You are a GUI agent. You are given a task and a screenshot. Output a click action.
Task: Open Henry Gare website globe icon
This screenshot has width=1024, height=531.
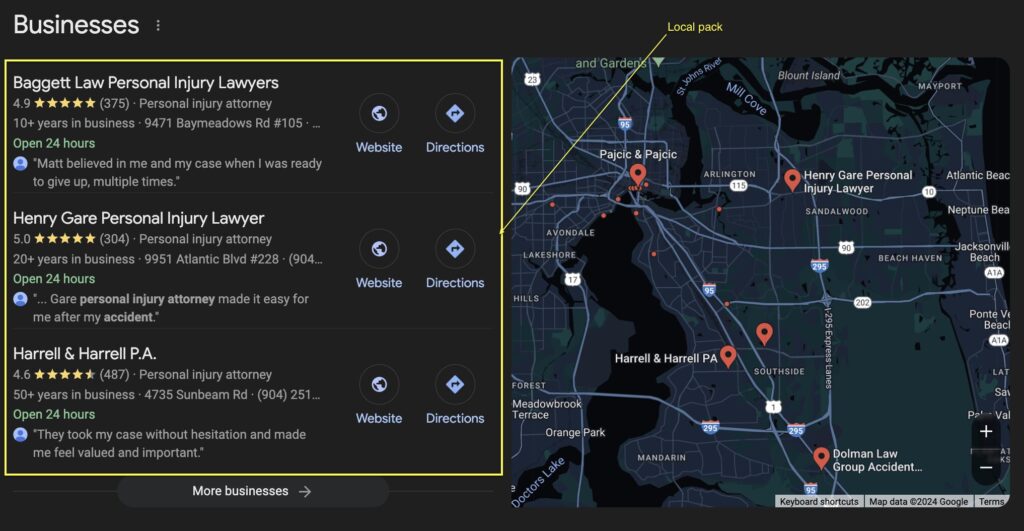379,249
